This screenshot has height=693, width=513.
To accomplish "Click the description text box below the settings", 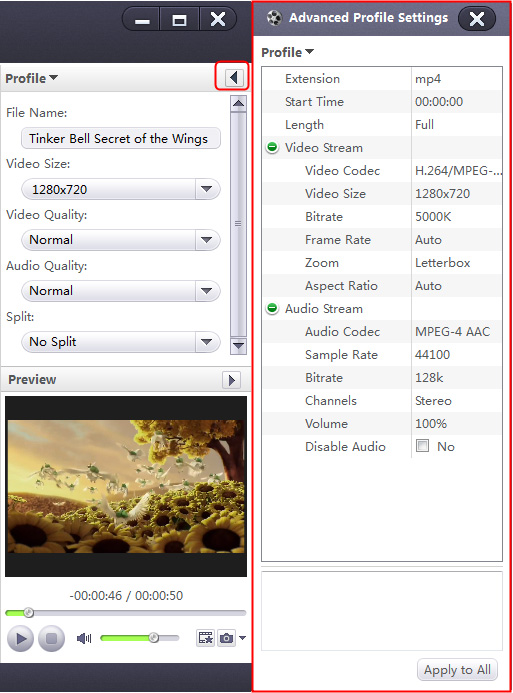I will click(382, 611).
